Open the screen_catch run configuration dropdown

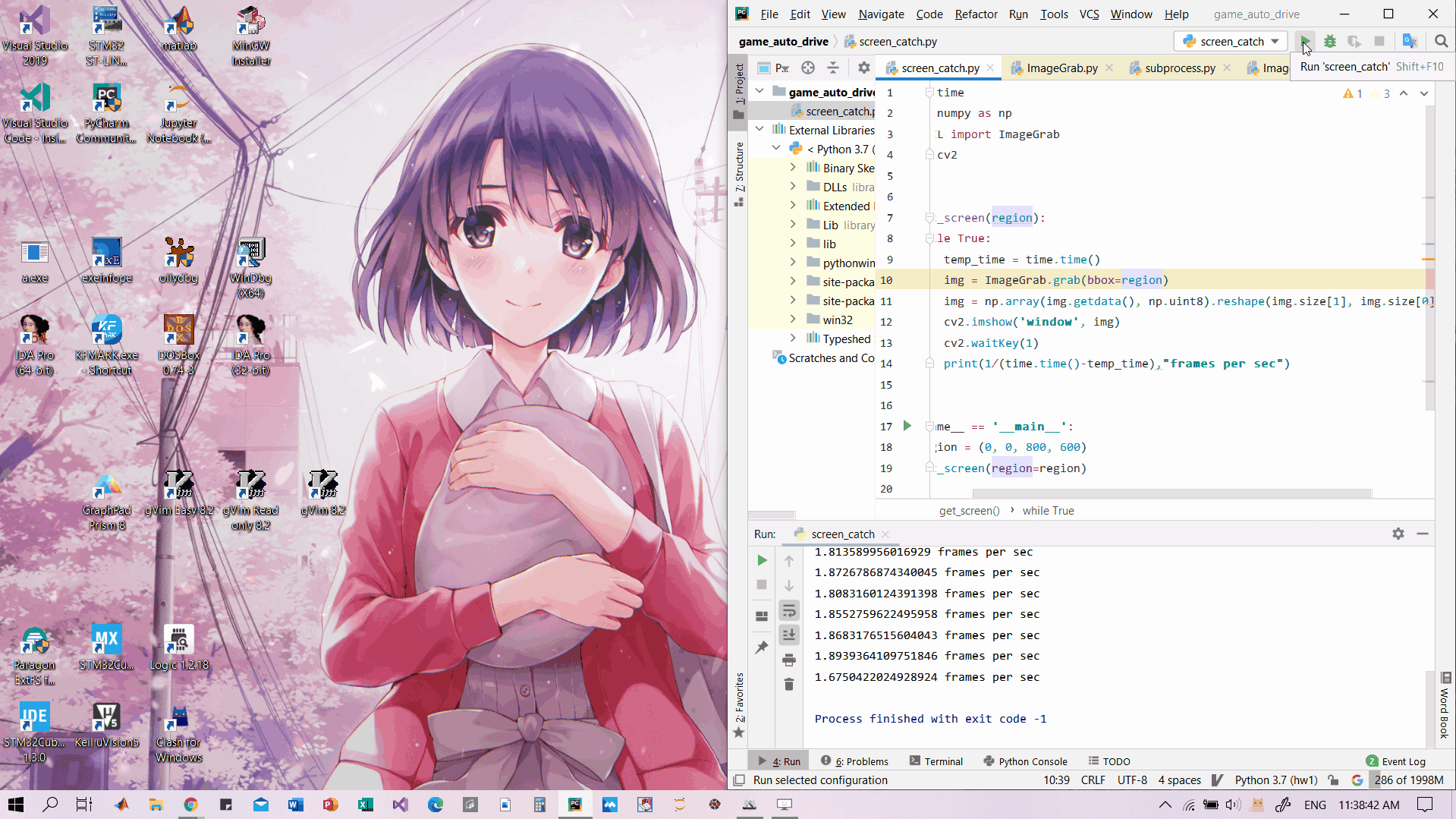point(1231,42)
